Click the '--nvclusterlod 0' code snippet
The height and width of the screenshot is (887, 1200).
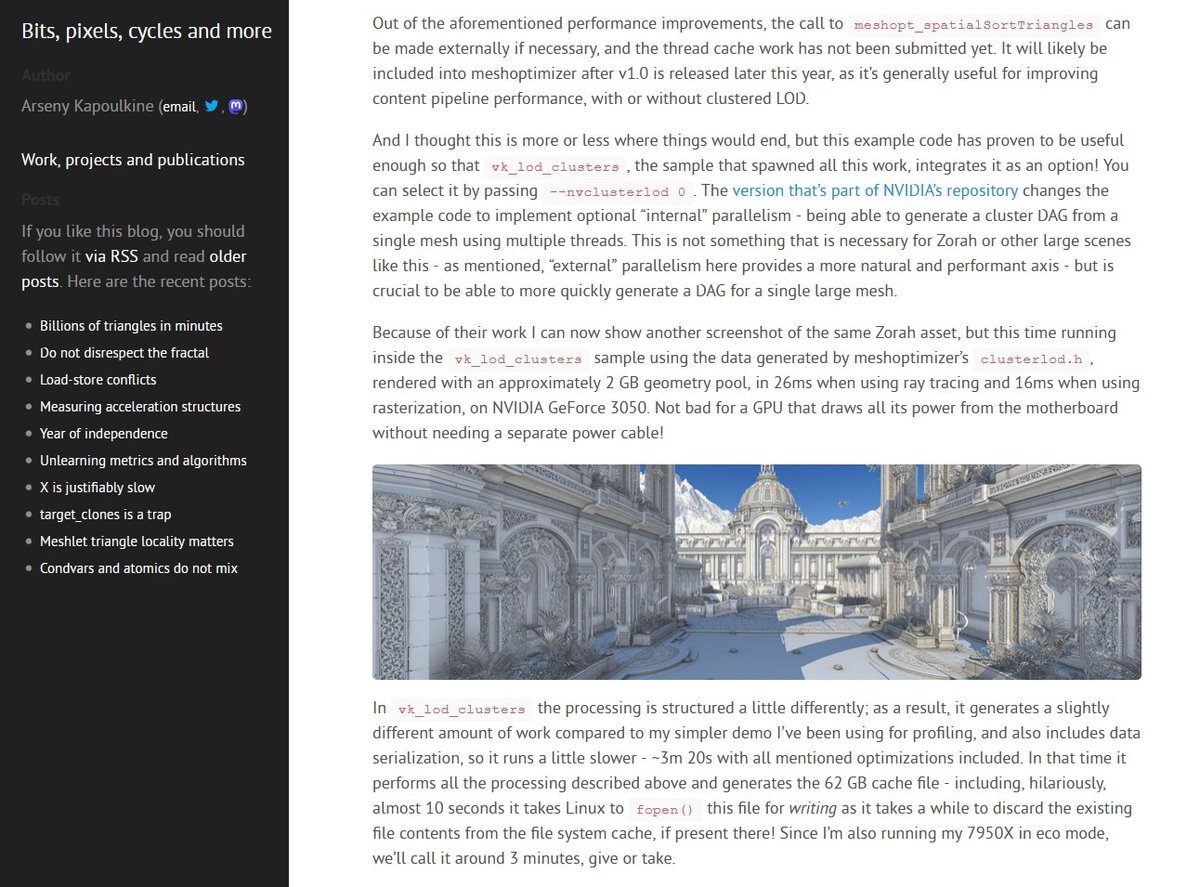pos(618,191)
